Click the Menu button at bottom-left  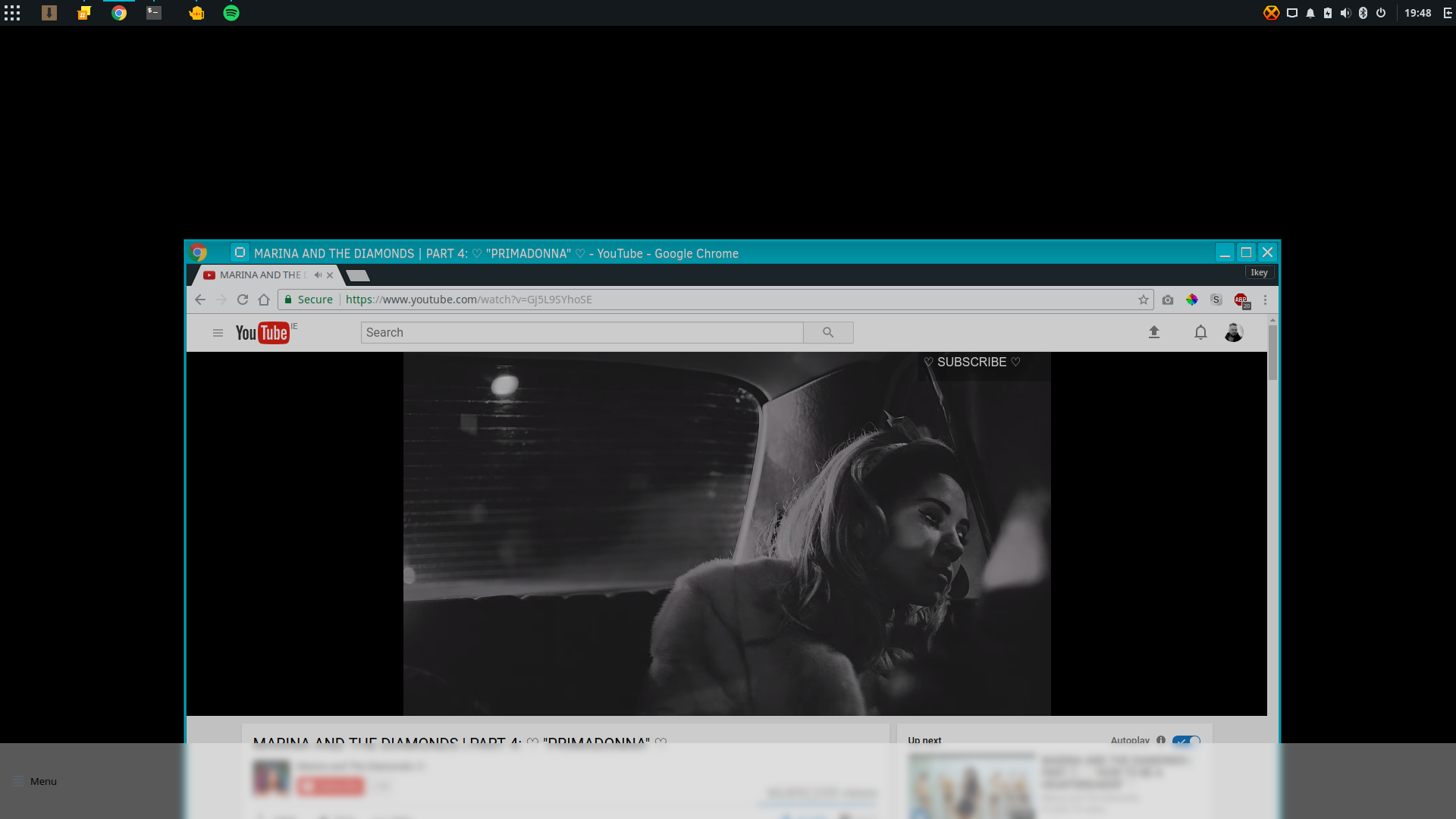[35, 781]
